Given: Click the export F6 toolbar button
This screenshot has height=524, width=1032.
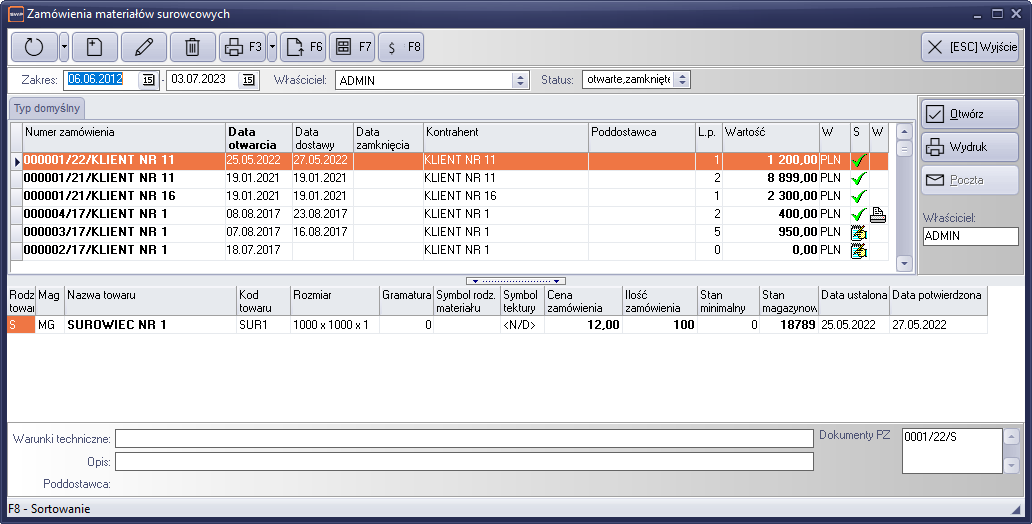Looking at the screenshot, I should tap(303, 47).
